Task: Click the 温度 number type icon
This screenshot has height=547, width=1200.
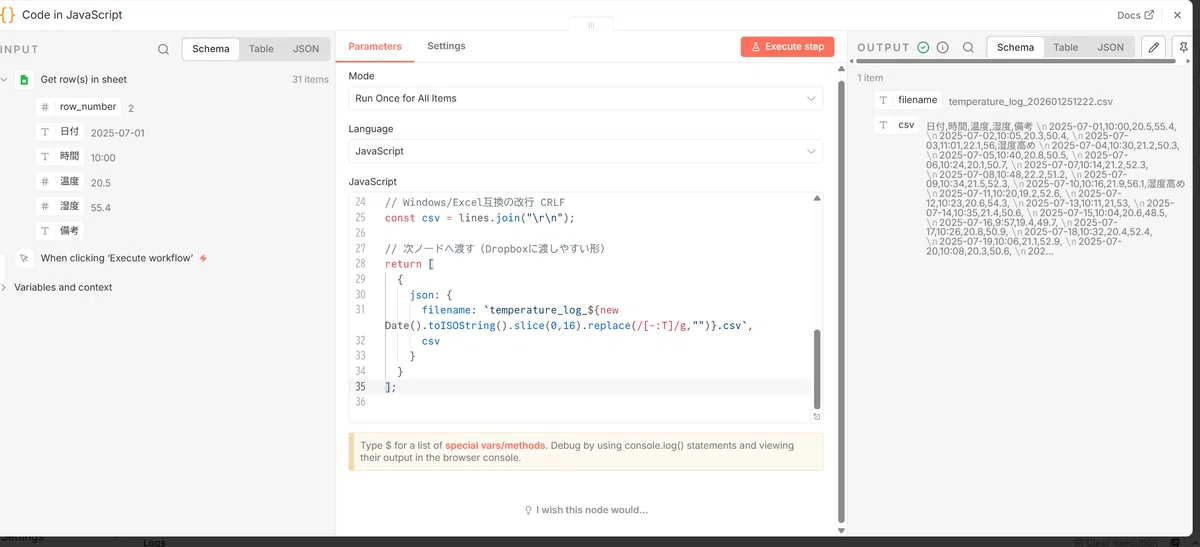Action: point(44,182)
